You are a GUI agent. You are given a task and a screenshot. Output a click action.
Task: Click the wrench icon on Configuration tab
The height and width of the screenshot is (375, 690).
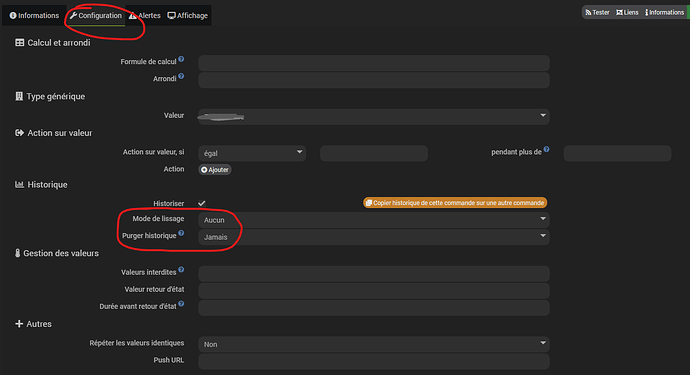[x=73, y=15]
